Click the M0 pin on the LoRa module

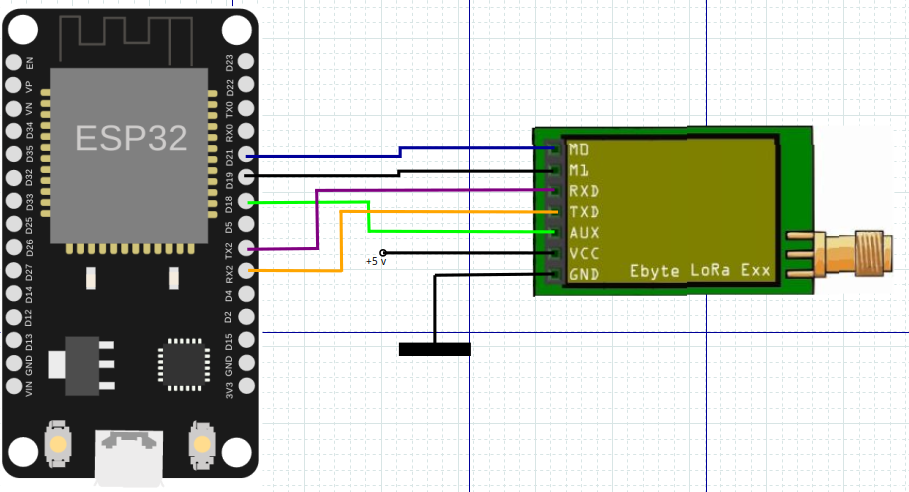point(554,150)
